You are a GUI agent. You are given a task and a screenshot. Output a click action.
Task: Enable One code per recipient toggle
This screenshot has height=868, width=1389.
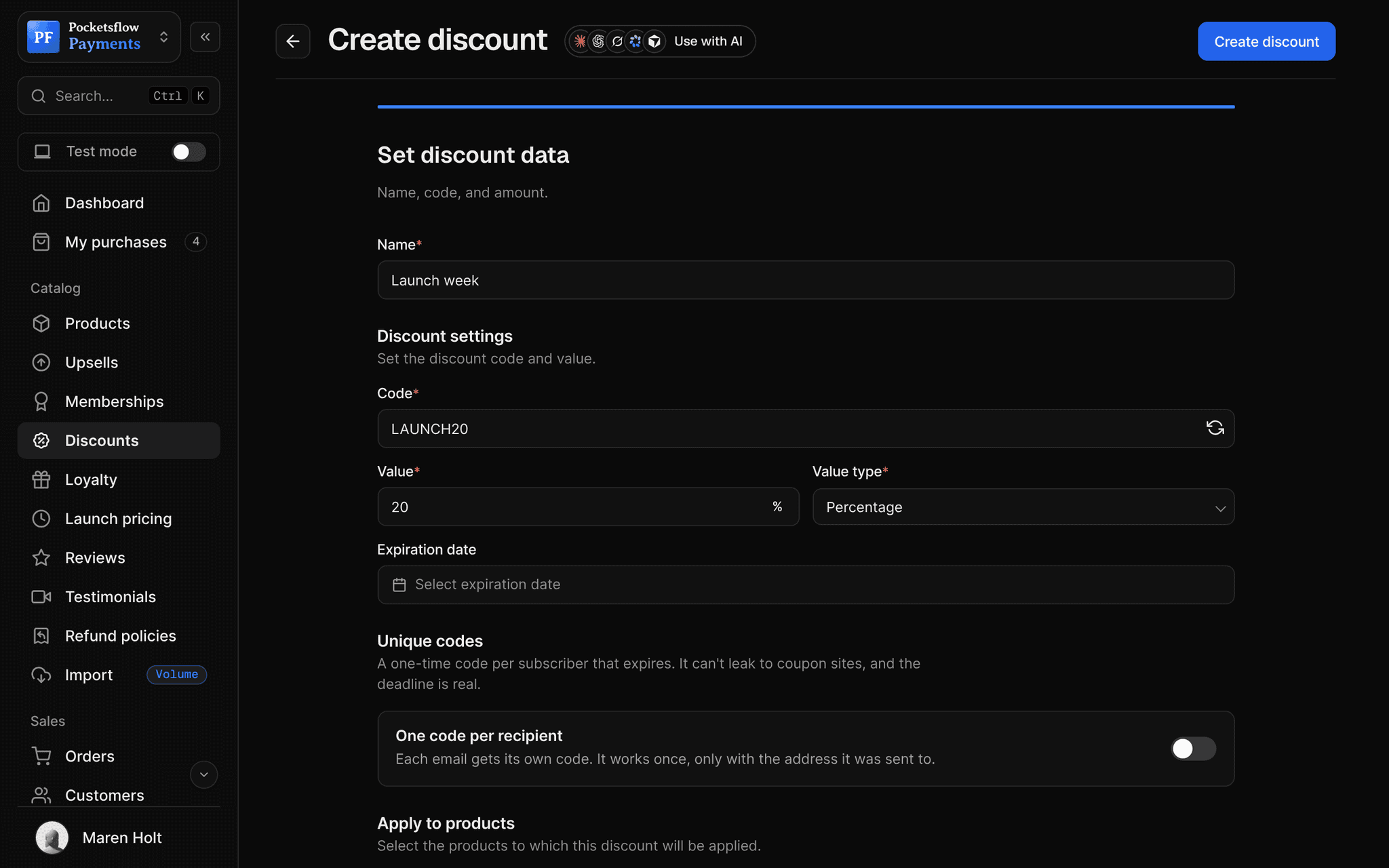(1193, 749)
